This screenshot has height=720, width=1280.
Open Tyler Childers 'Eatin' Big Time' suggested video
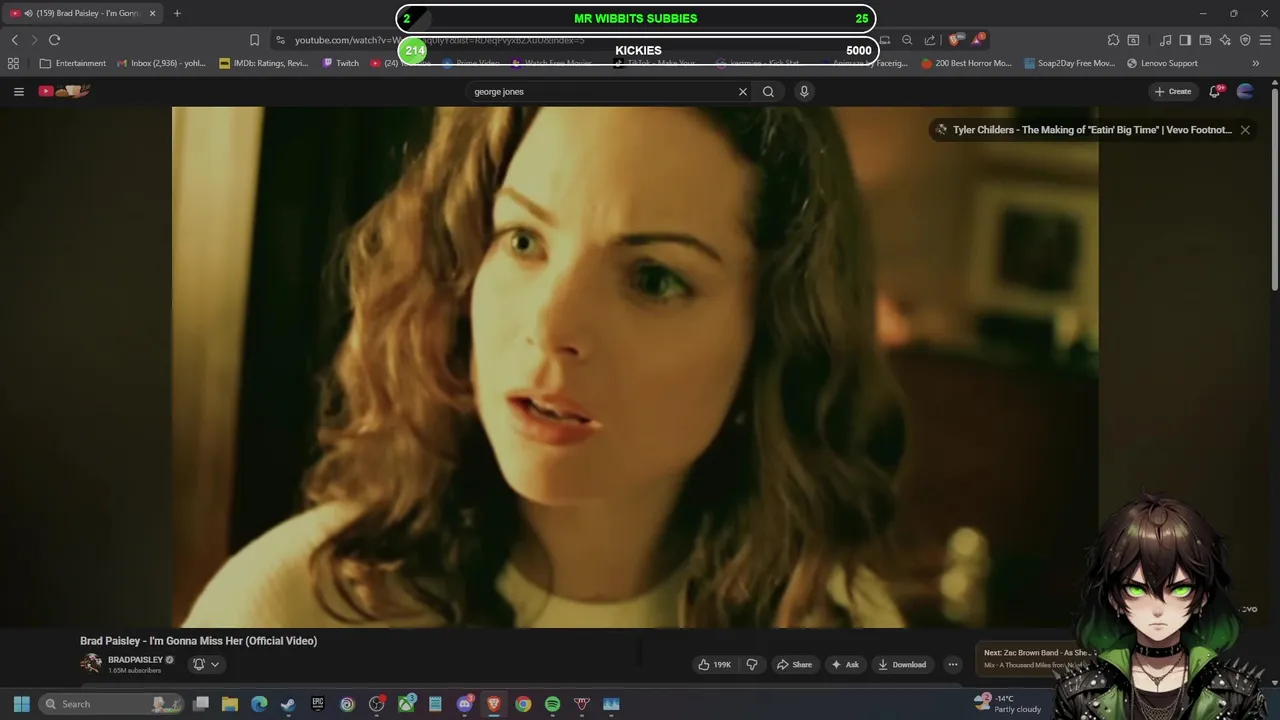click(x=1092, y=130)
